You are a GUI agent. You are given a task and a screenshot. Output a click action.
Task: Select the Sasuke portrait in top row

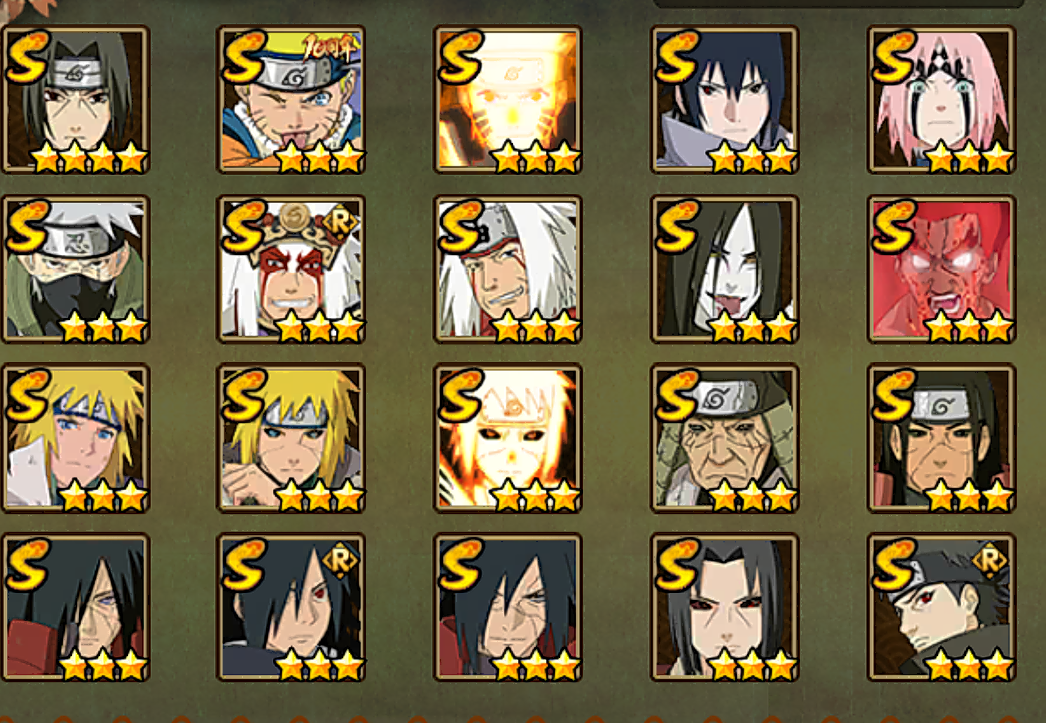(x=724, y=100)
